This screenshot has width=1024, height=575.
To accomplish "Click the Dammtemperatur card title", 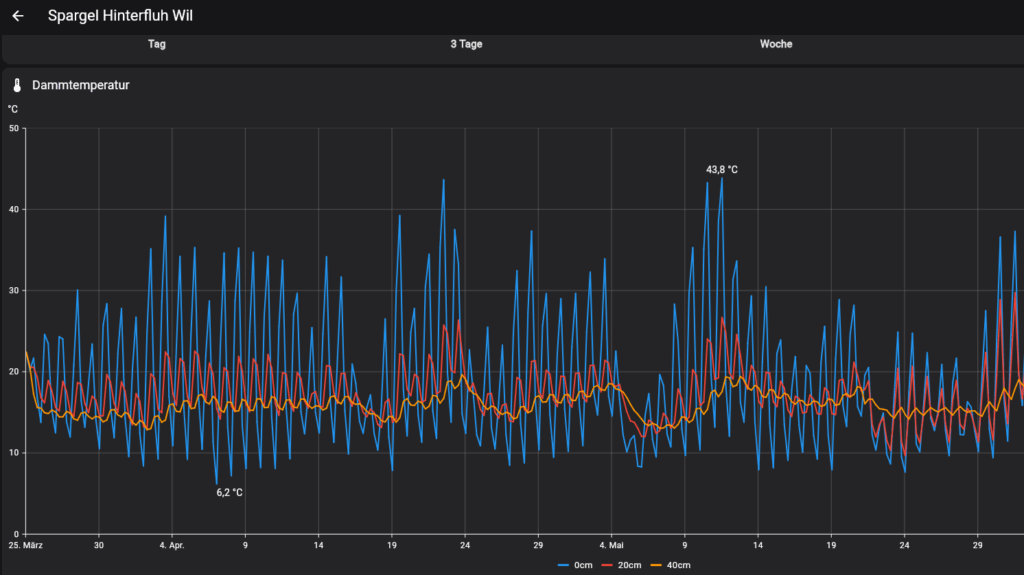I will (80, 86).
